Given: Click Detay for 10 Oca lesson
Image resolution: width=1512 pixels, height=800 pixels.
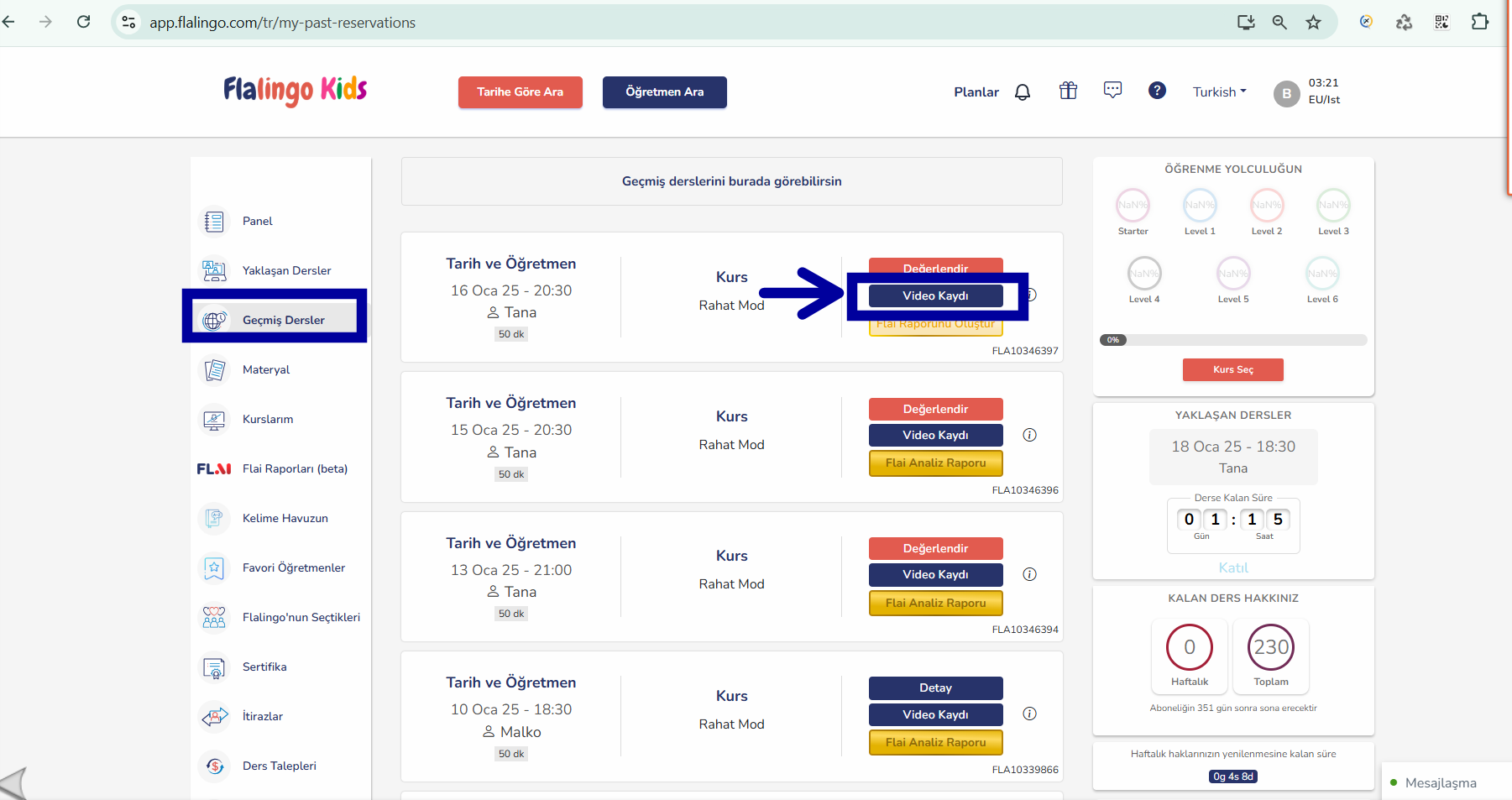Looking at the screenshot, I should [935, 688].
